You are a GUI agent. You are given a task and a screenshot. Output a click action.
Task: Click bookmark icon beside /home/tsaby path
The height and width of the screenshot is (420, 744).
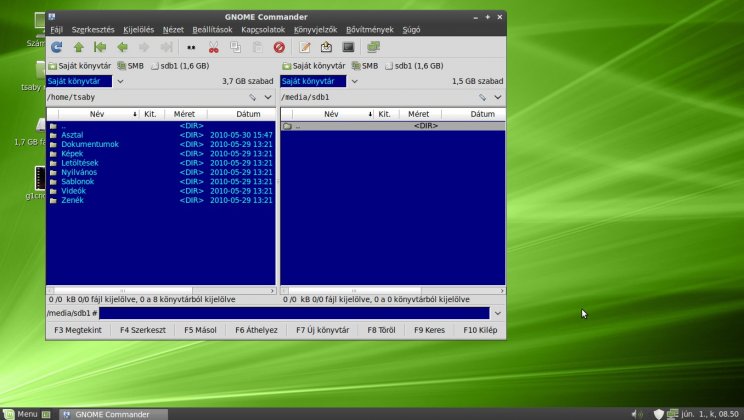coord(253,97)
